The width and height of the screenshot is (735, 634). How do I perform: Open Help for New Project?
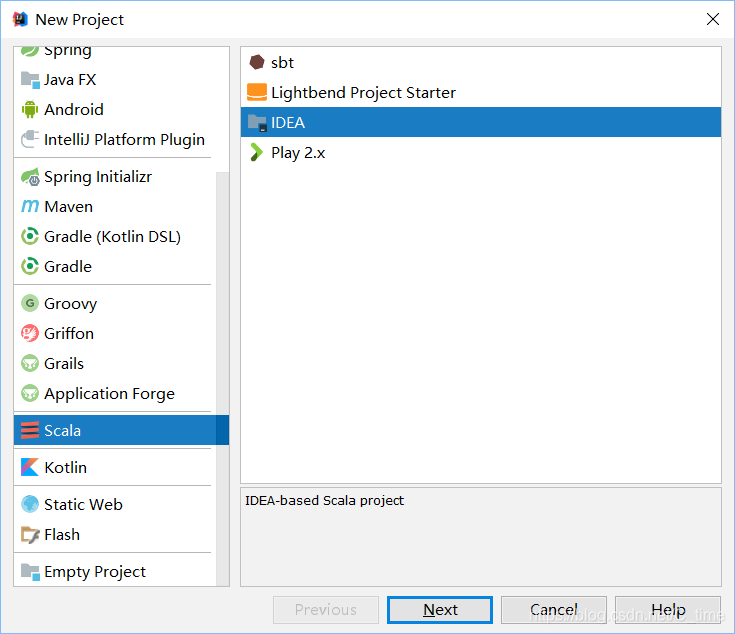(668, 610)
